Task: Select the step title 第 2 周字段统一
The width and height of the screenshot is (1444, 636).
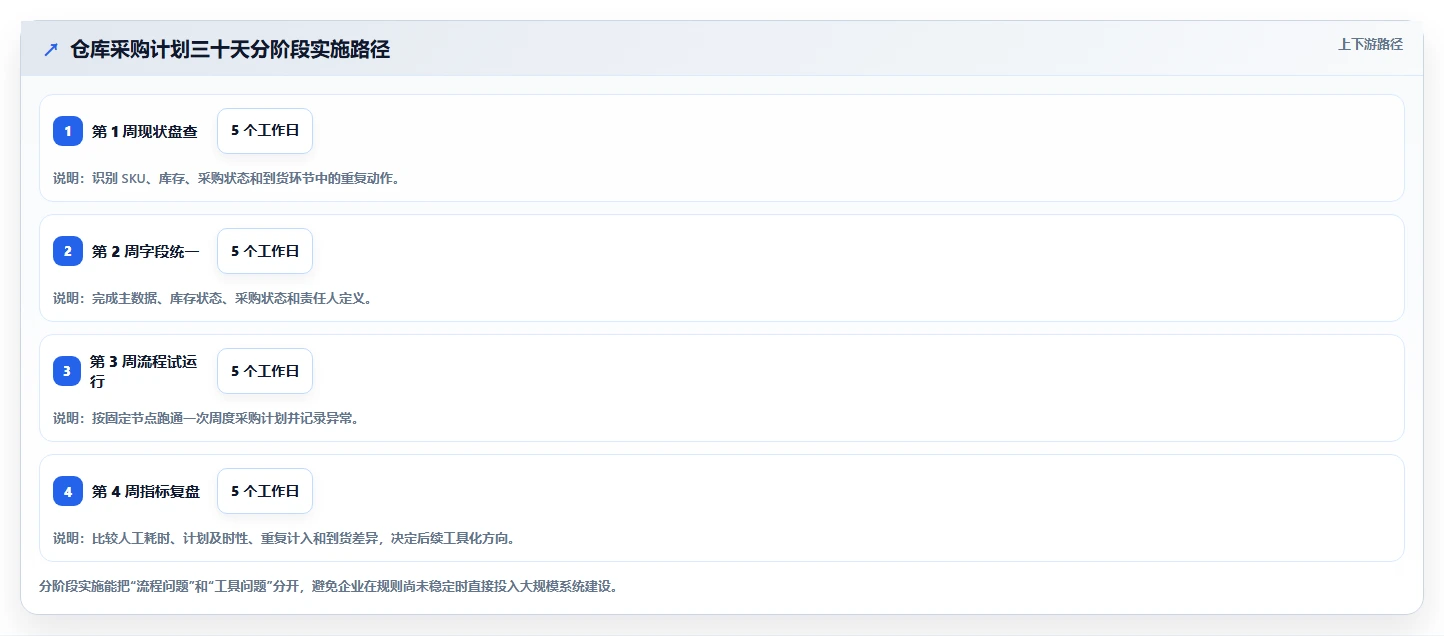Action: coord(146,251)
